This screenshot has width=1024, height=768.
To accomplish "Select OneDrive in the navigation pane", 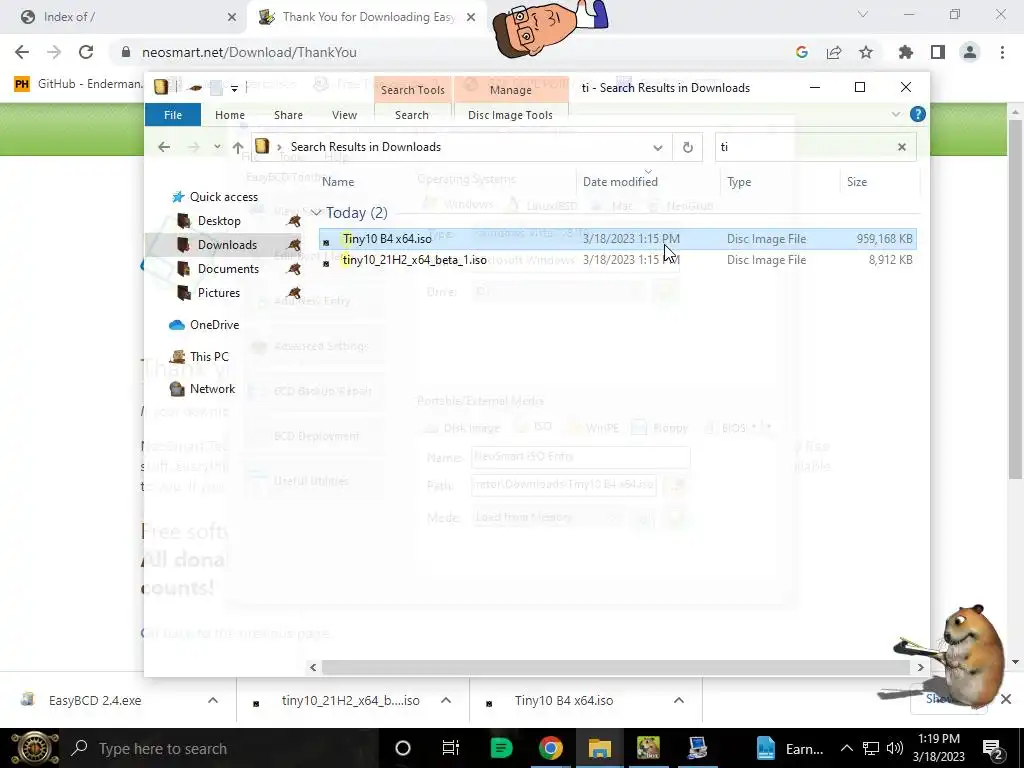I will [214, 325].
